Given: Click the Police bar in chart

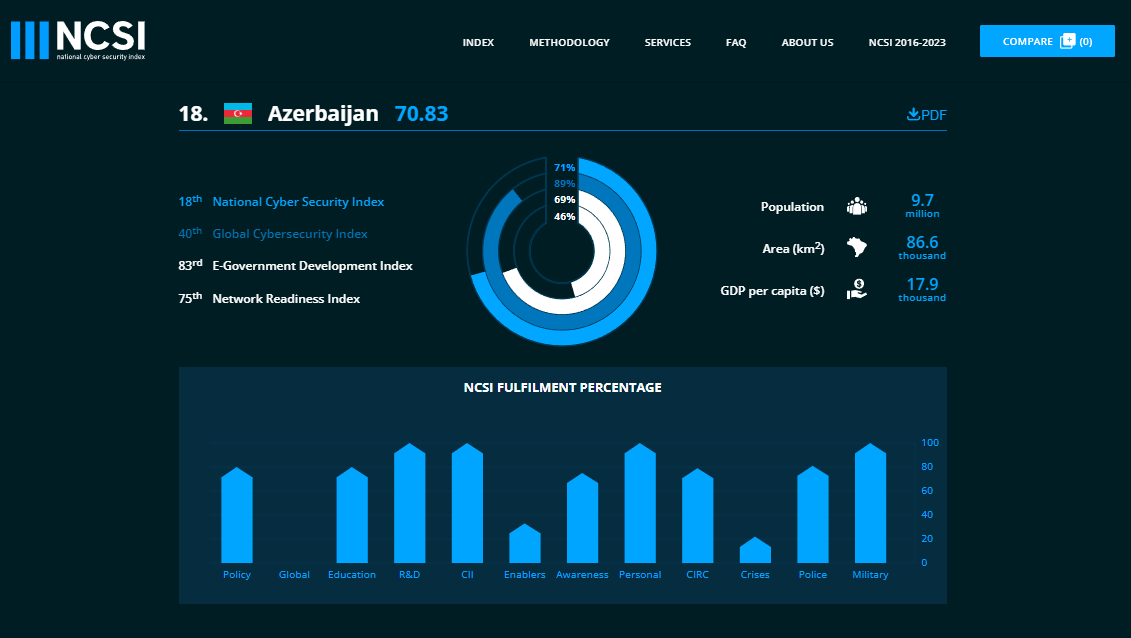Looking at the screenshot, I should [813, 515].
